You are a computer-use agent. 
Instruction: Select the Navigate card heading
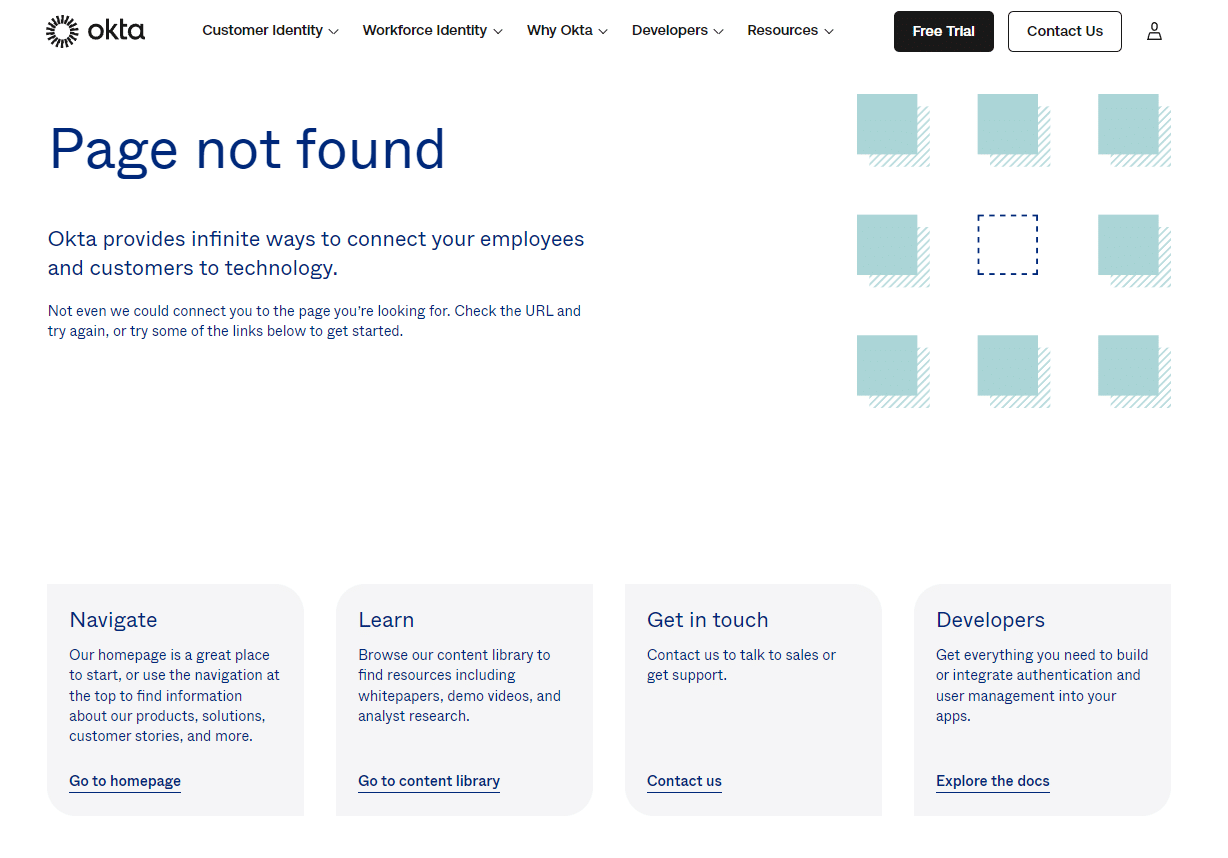113,620
